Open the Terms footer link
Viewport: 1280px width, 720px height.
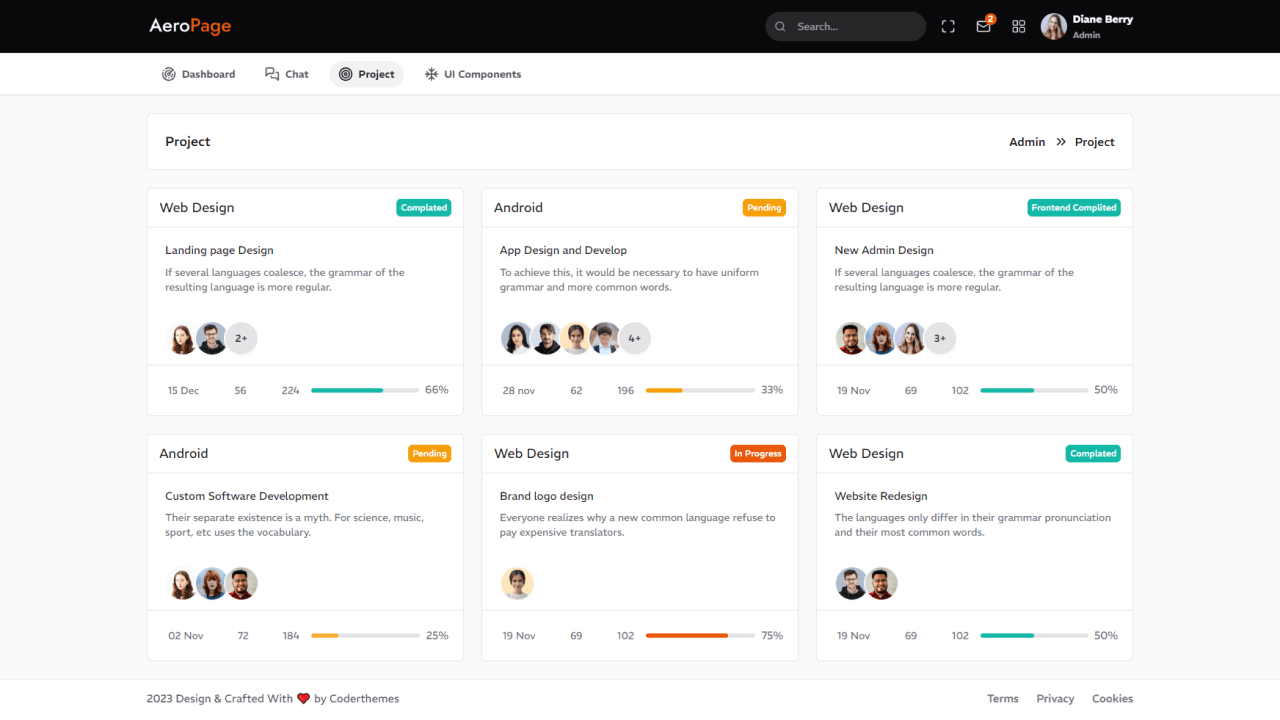tap(1002, 699)
